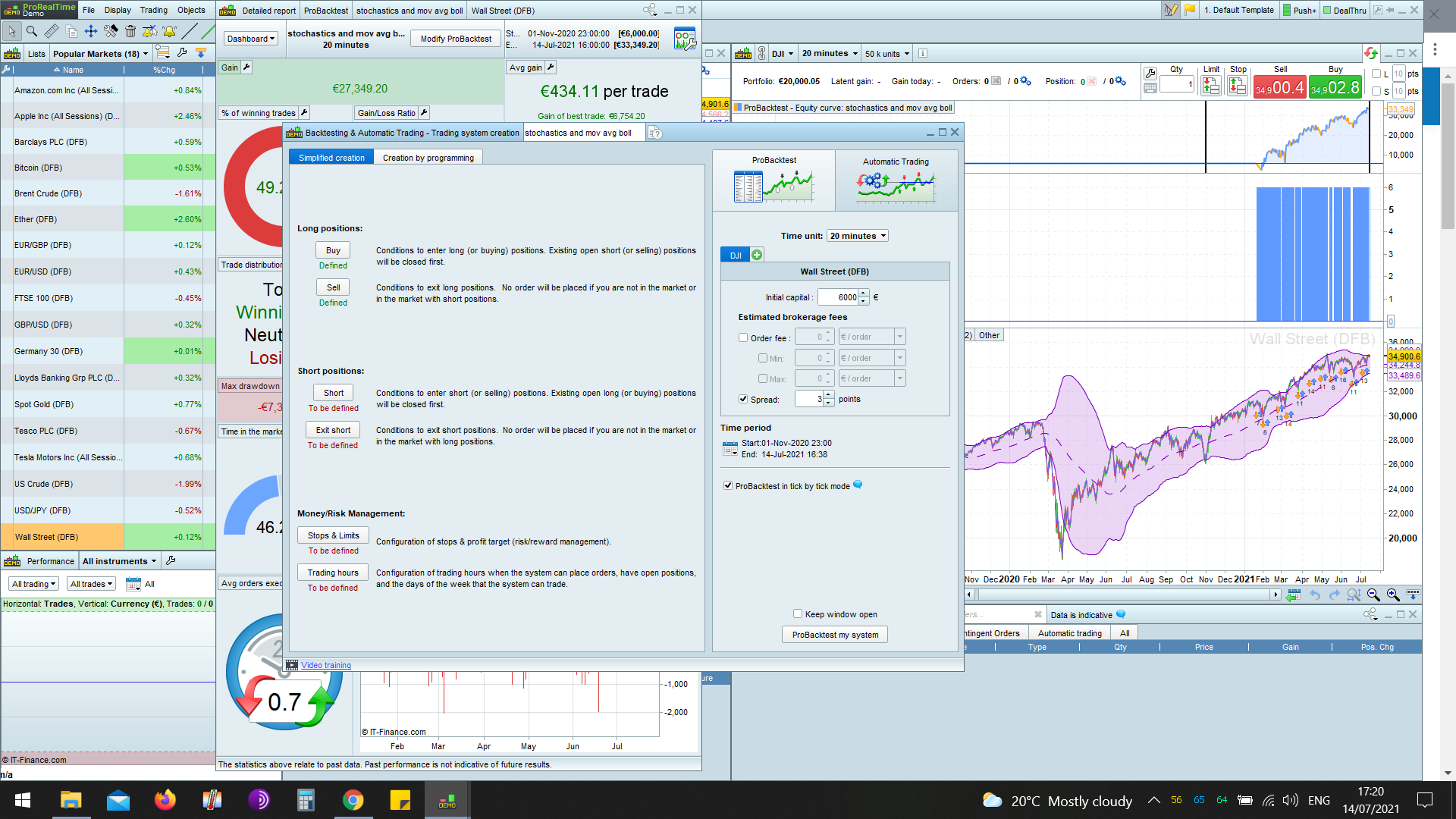Open the Time unit dropdown showing 20 minutes
This screenshot has width=1456, height=819.
pyautogui.click(x=857, y=236)
